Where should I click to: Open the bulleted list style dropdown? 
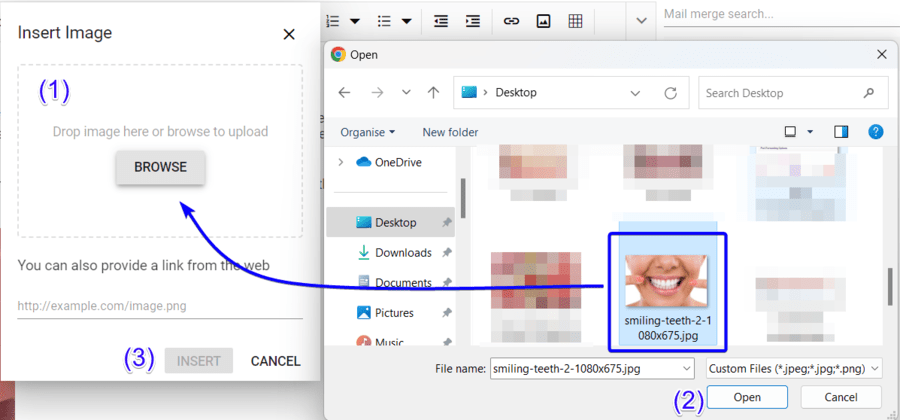407,21
